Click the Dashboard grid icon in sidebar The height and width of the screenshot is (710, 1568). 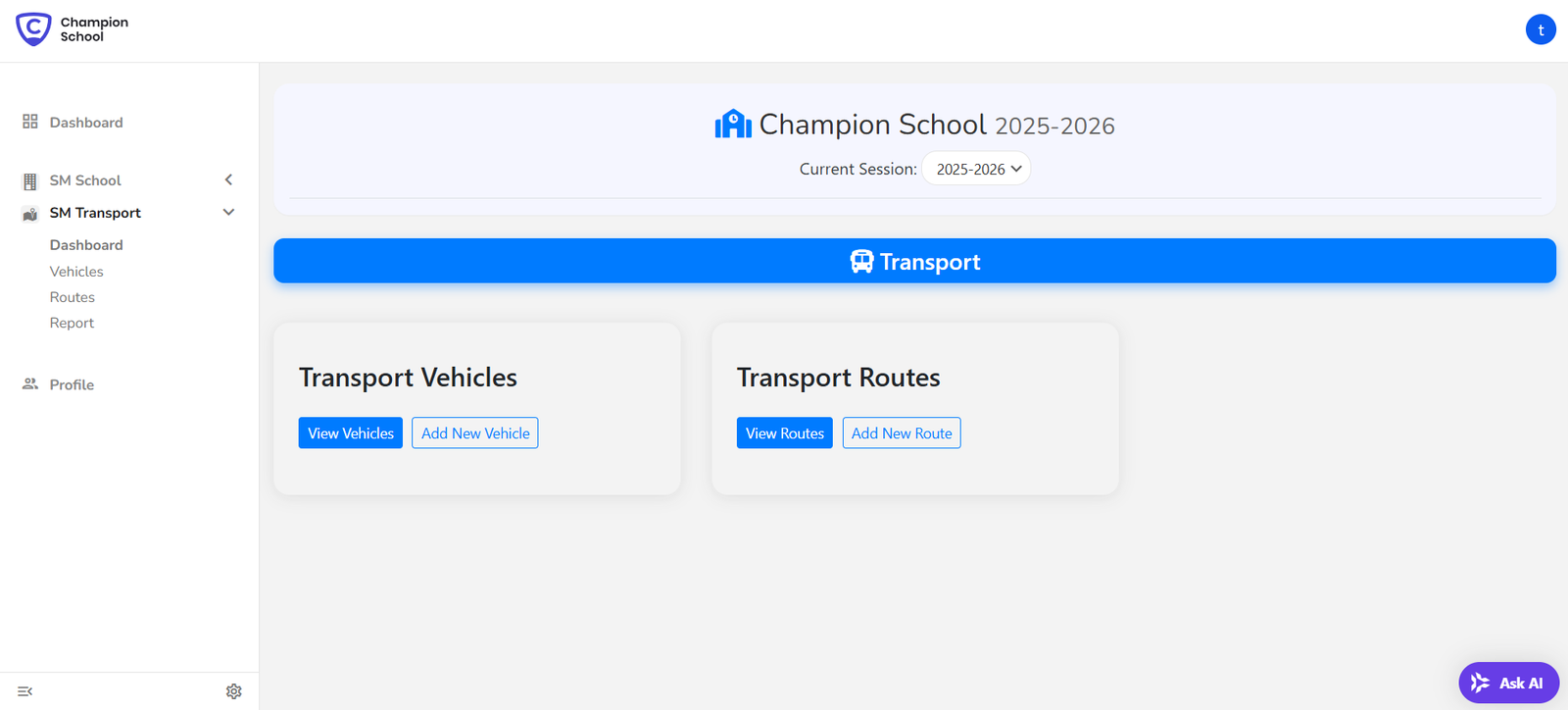coord(30,122)
